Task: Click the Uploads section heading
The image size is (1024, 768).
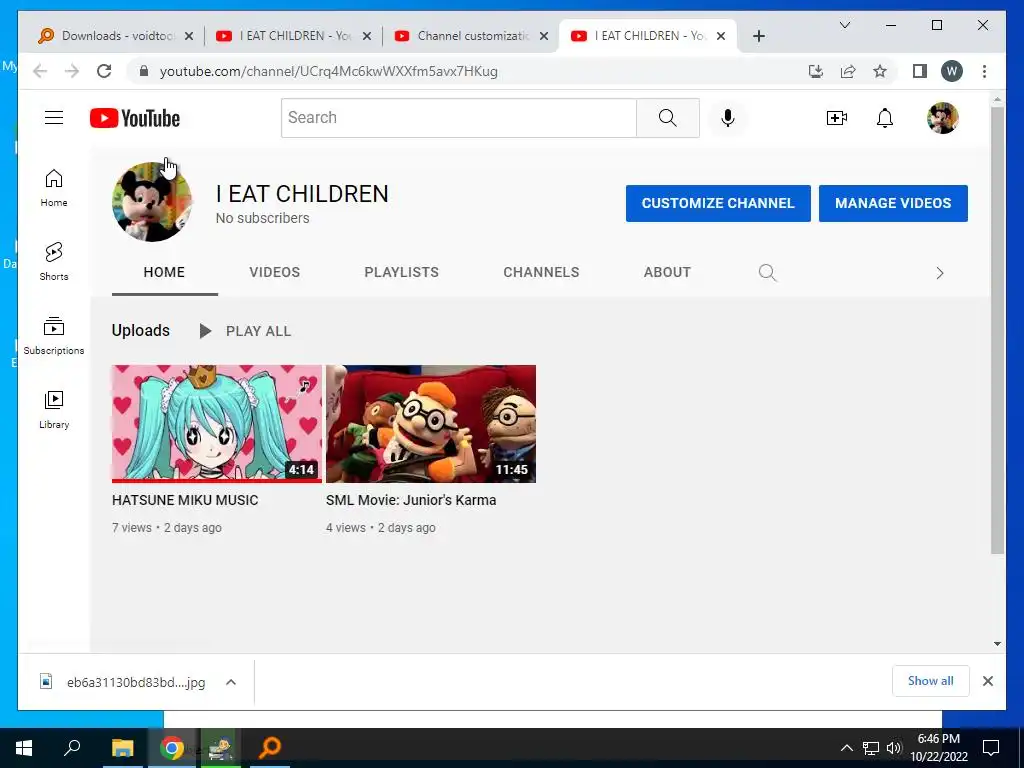Action: point(140,330)
